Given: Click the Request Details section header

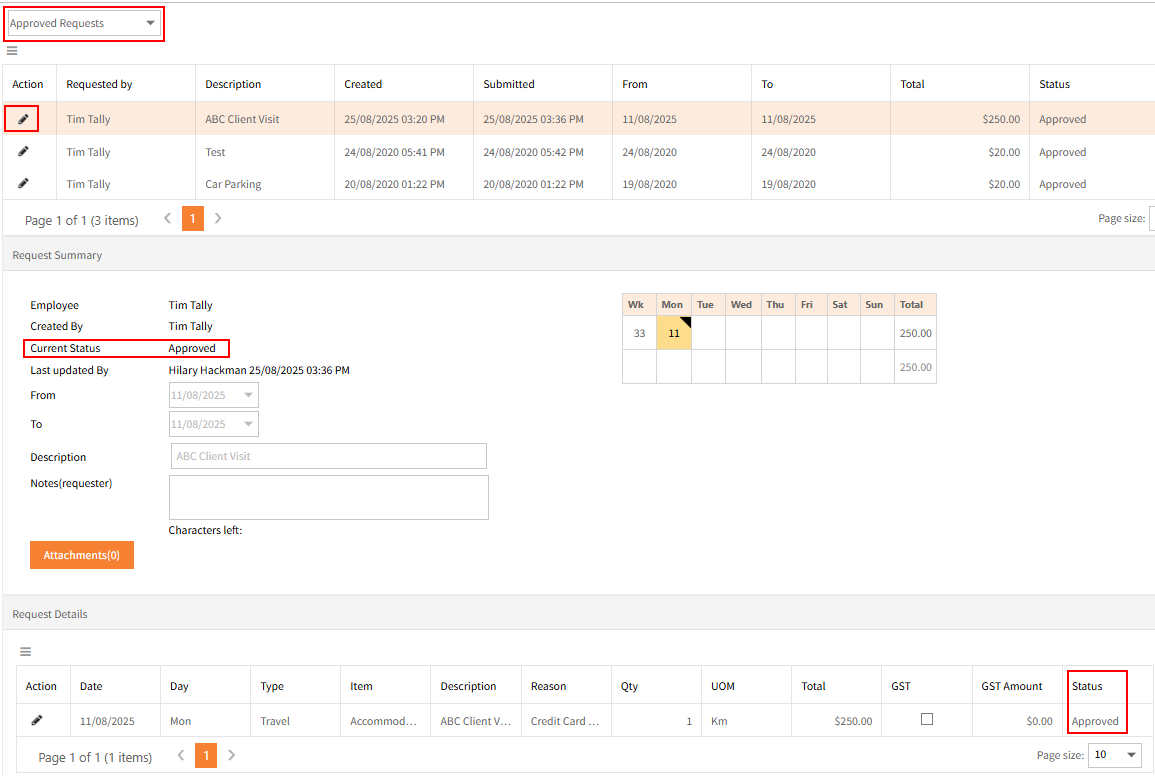Looking at the screenshot, I should (49, 614).
